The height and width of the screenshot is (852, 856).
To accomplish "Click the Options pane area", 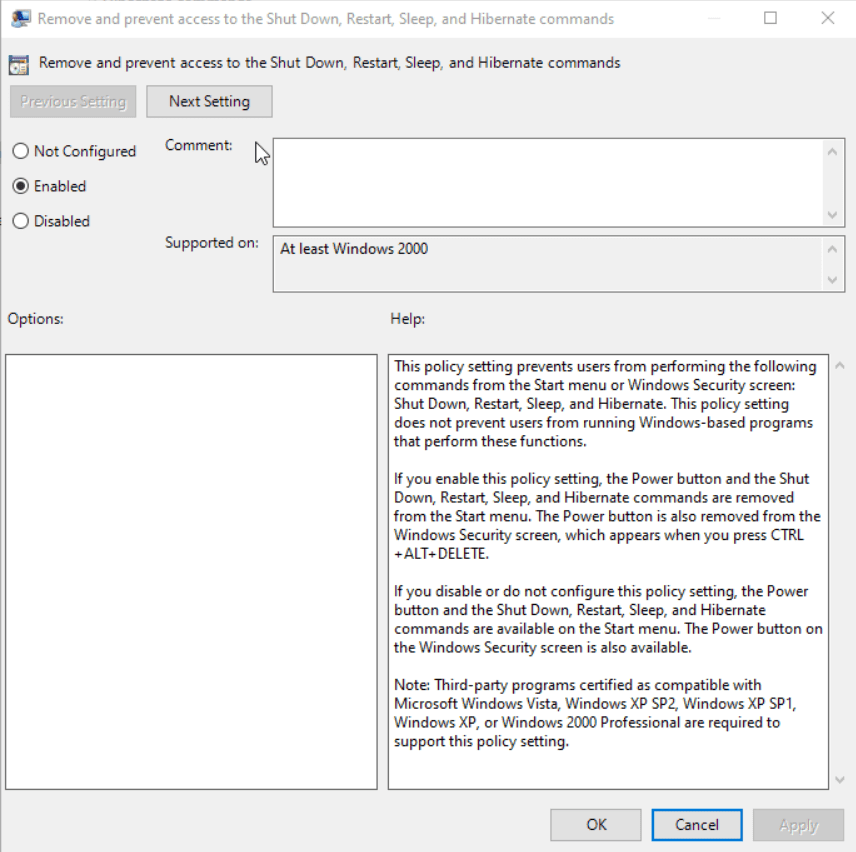I will click(x=191, y=571).
